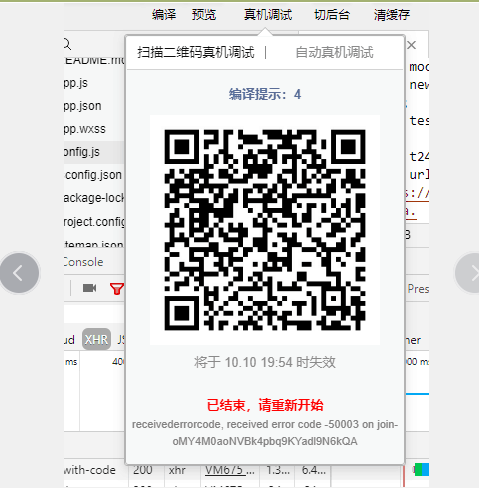Click the 切后台 toolbar button
479x488 pixels.
(x=332, y=15)
